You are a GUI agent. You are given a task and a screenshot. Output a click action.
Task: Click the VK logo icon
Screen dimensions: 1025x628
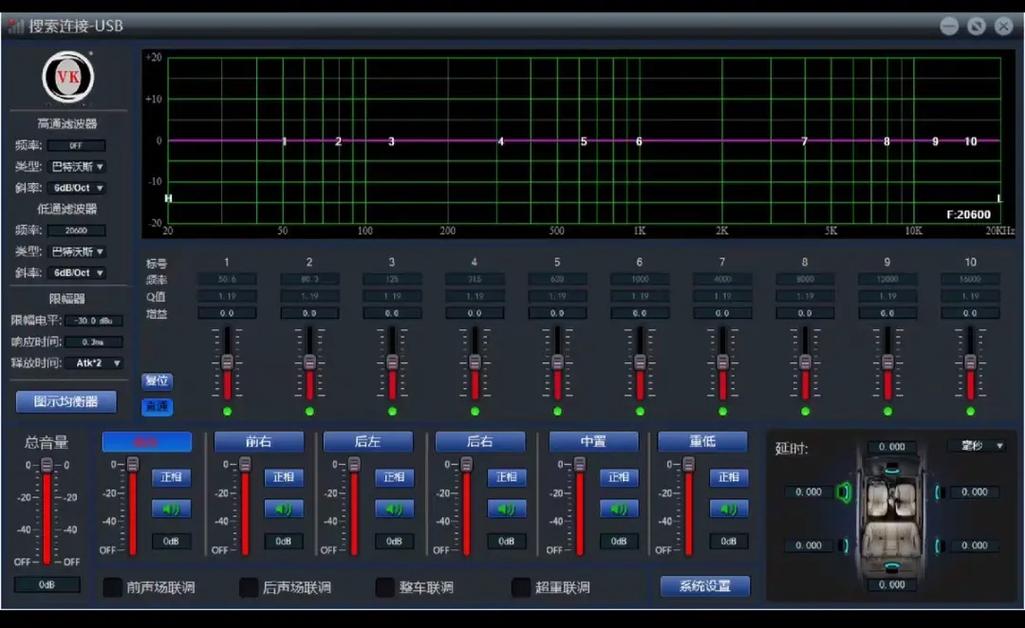(x=68, y=77)
